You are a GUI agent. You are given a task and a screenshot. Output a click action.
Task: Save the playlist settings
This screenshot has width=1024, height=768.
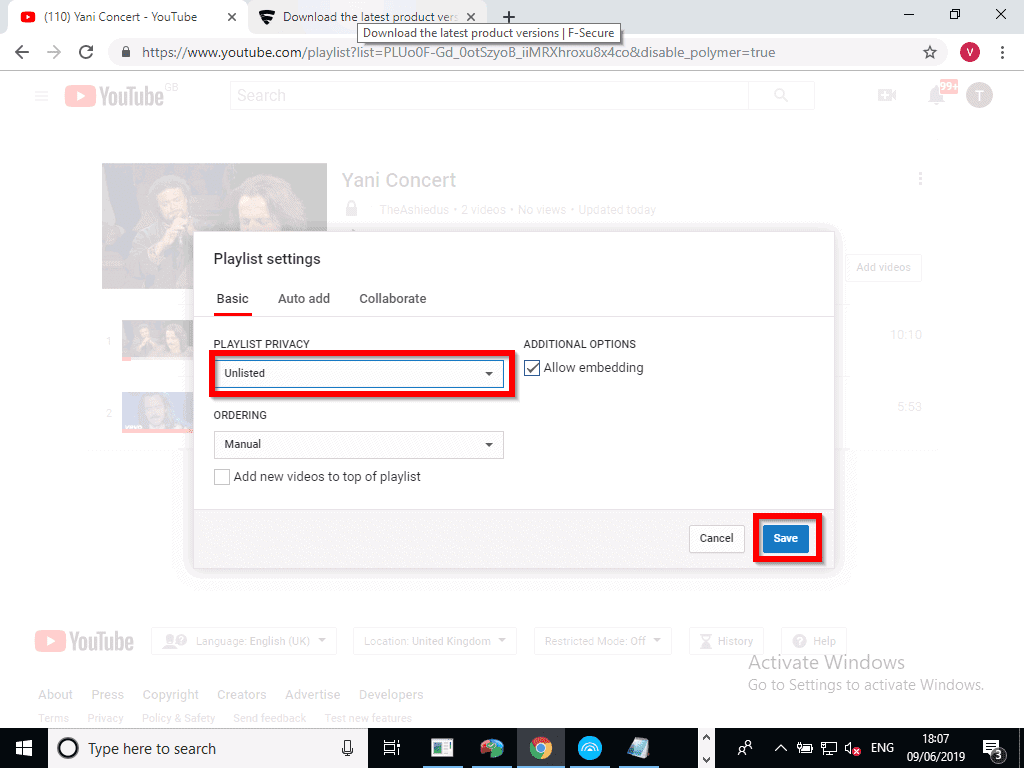785,538
